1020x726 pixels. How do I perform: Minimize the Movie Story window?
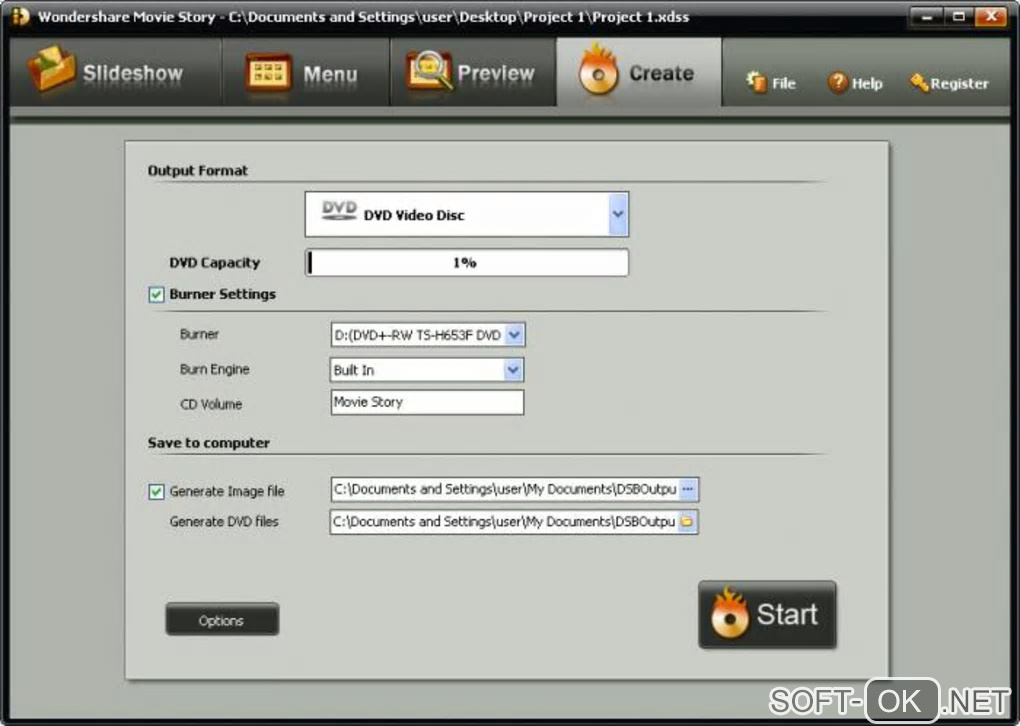pos(926,17)
